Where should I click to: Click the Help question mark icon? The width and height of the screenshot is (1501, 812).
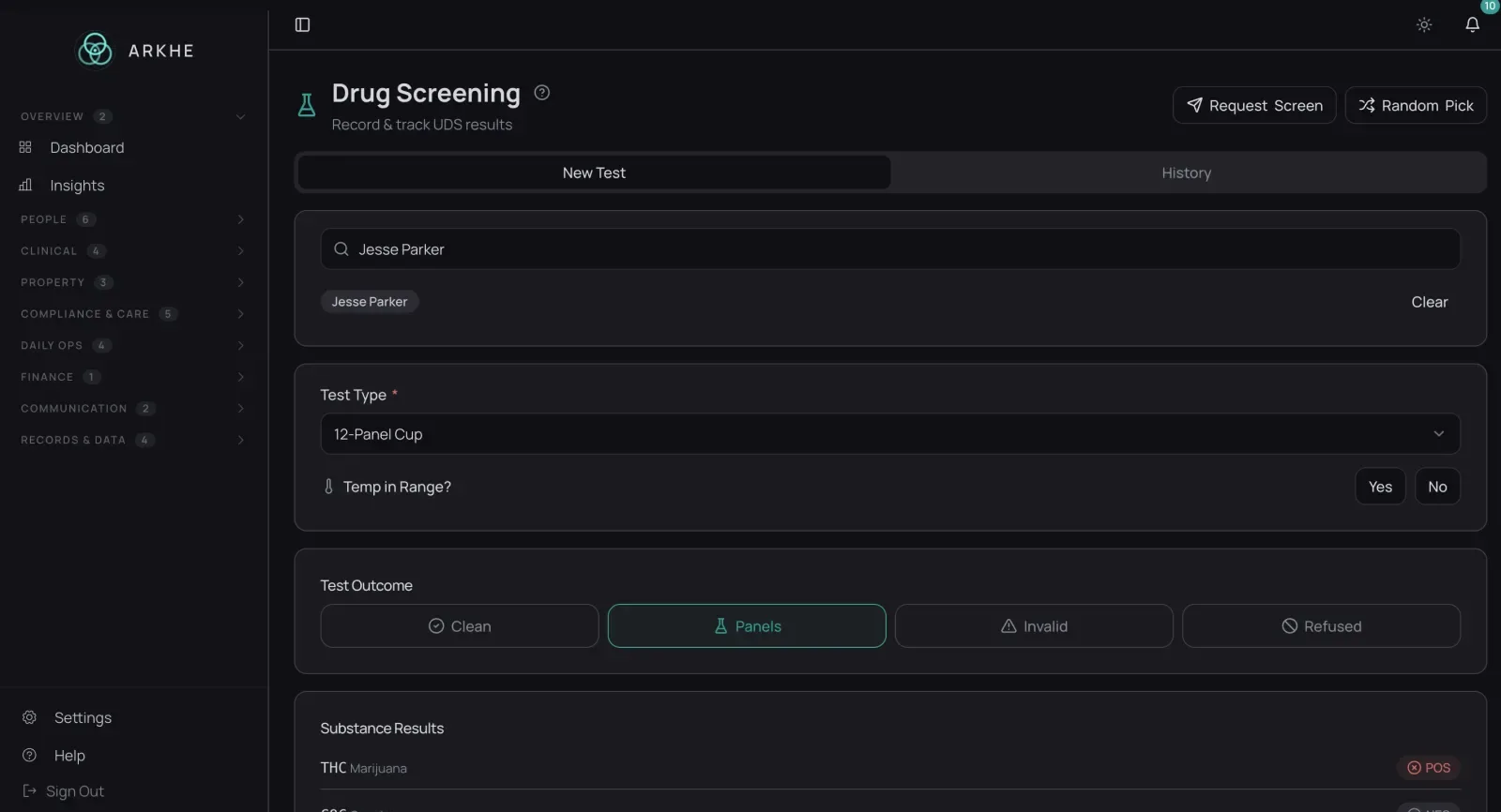click(29, 755)
